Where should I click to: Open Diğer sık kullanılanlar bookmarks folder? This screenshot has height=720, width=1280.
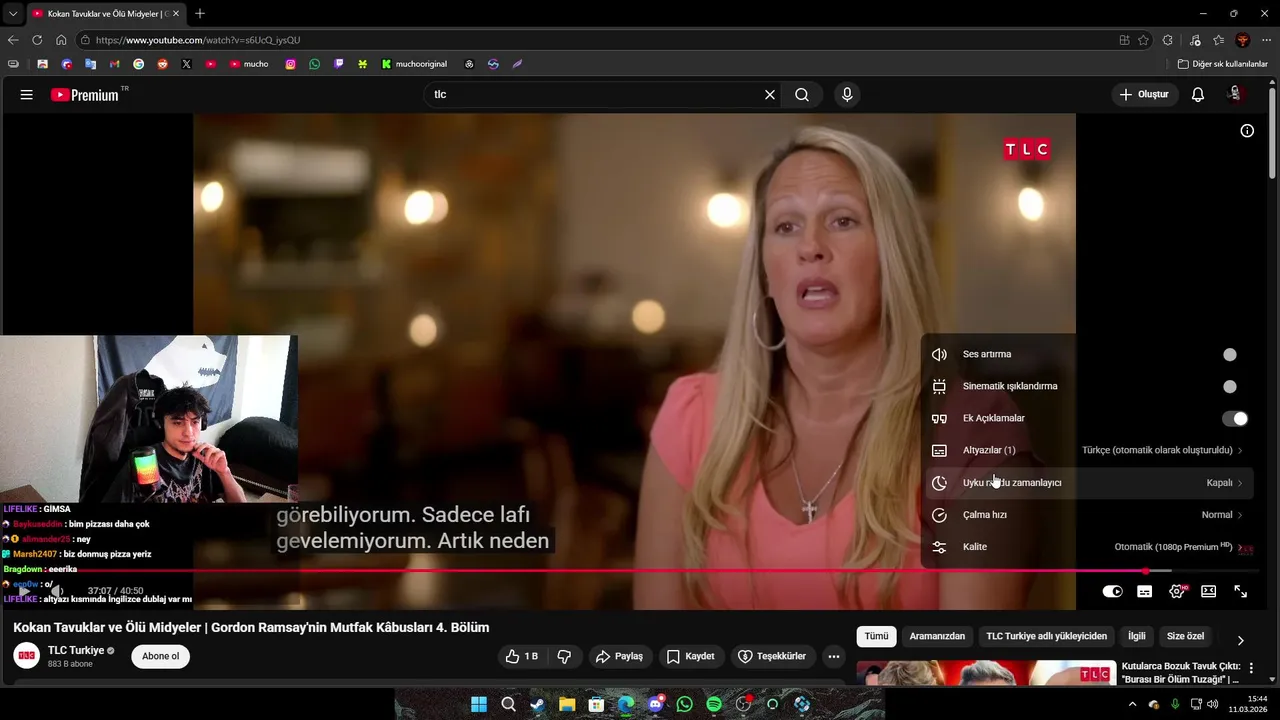point(1223,64)
